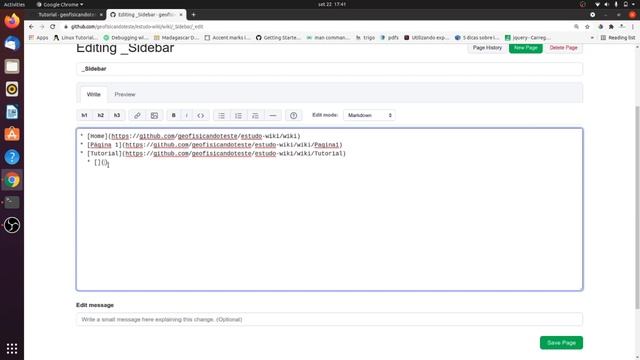Show Applications grid in the dock
The width and height of the screenshot is (640, 360).
12,349
